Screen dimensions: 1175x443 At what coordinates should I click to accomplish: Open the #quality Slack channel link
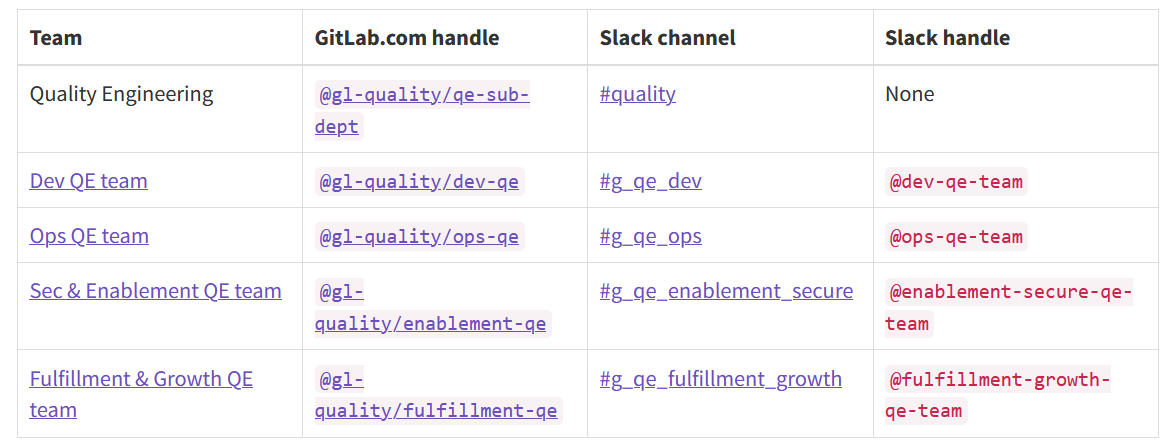[638, 94]
